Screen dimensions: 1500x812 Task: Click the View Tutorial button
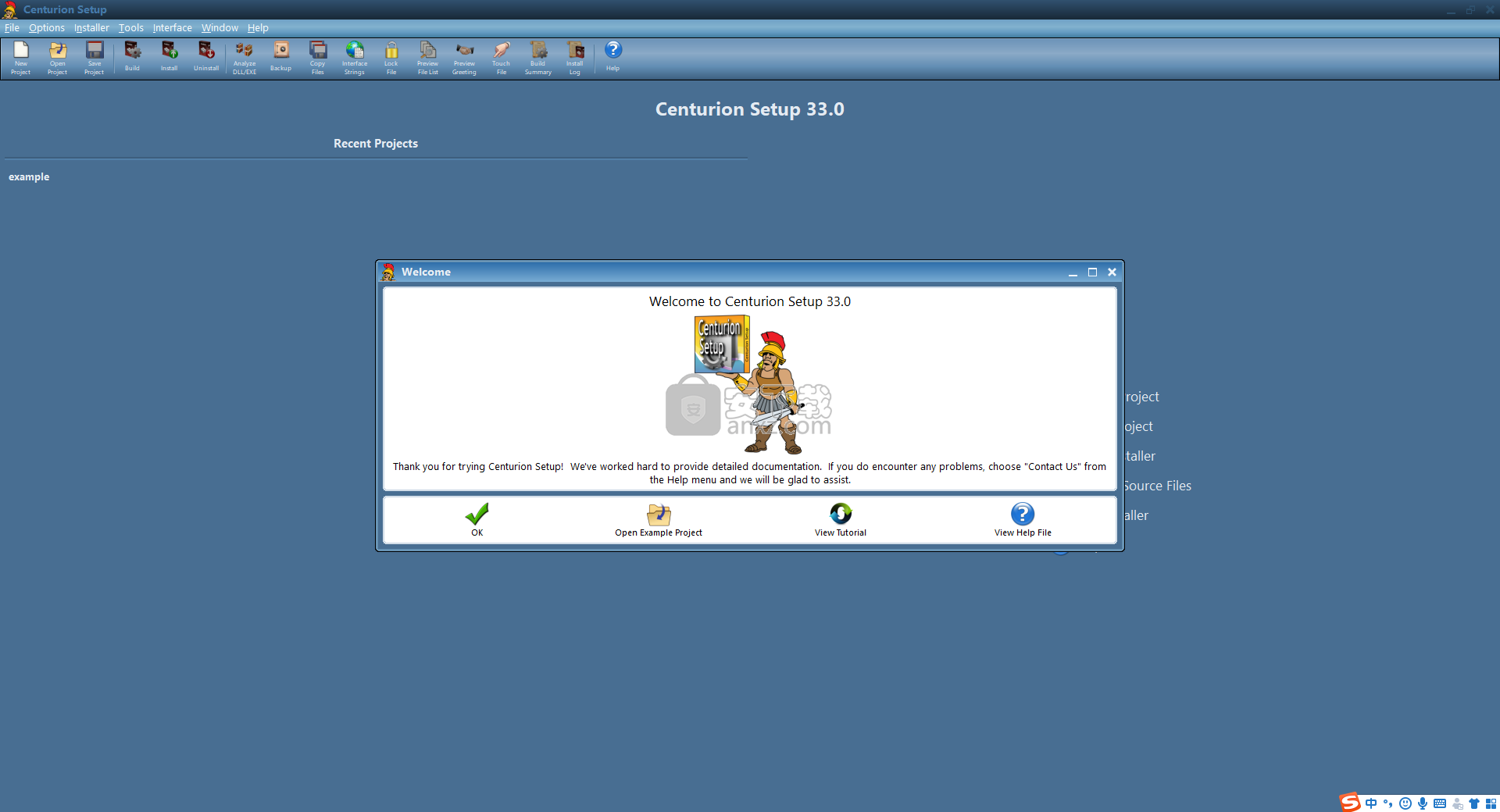click(x=841, y=520)
